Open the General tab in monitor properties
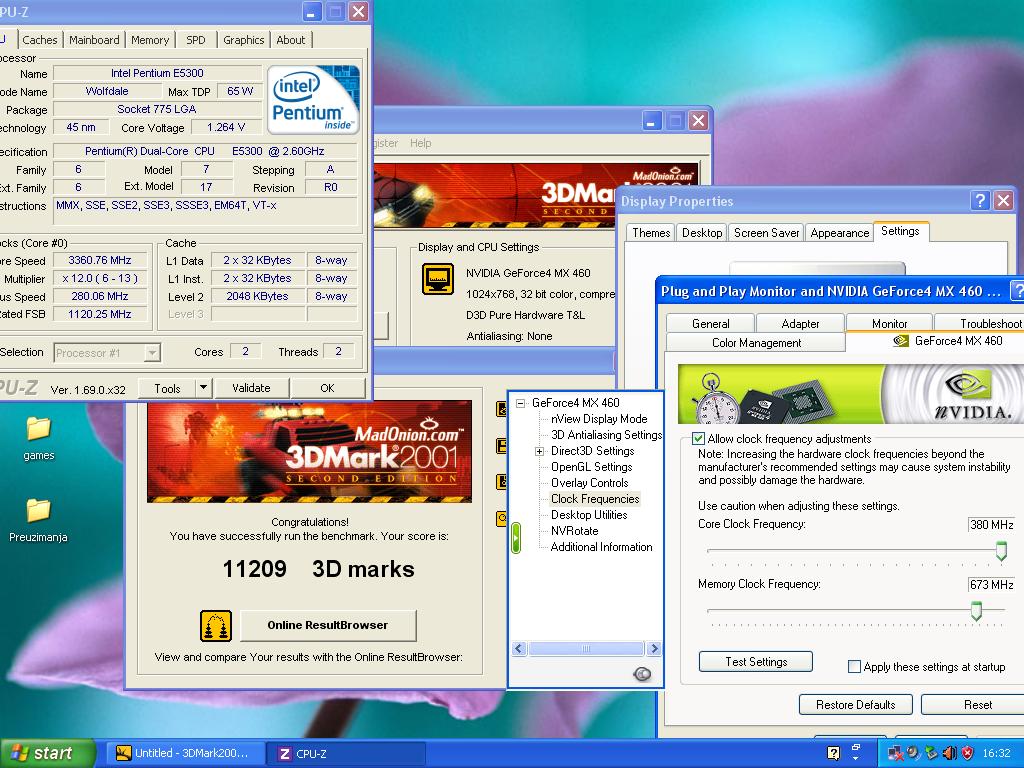 [711, 323]
